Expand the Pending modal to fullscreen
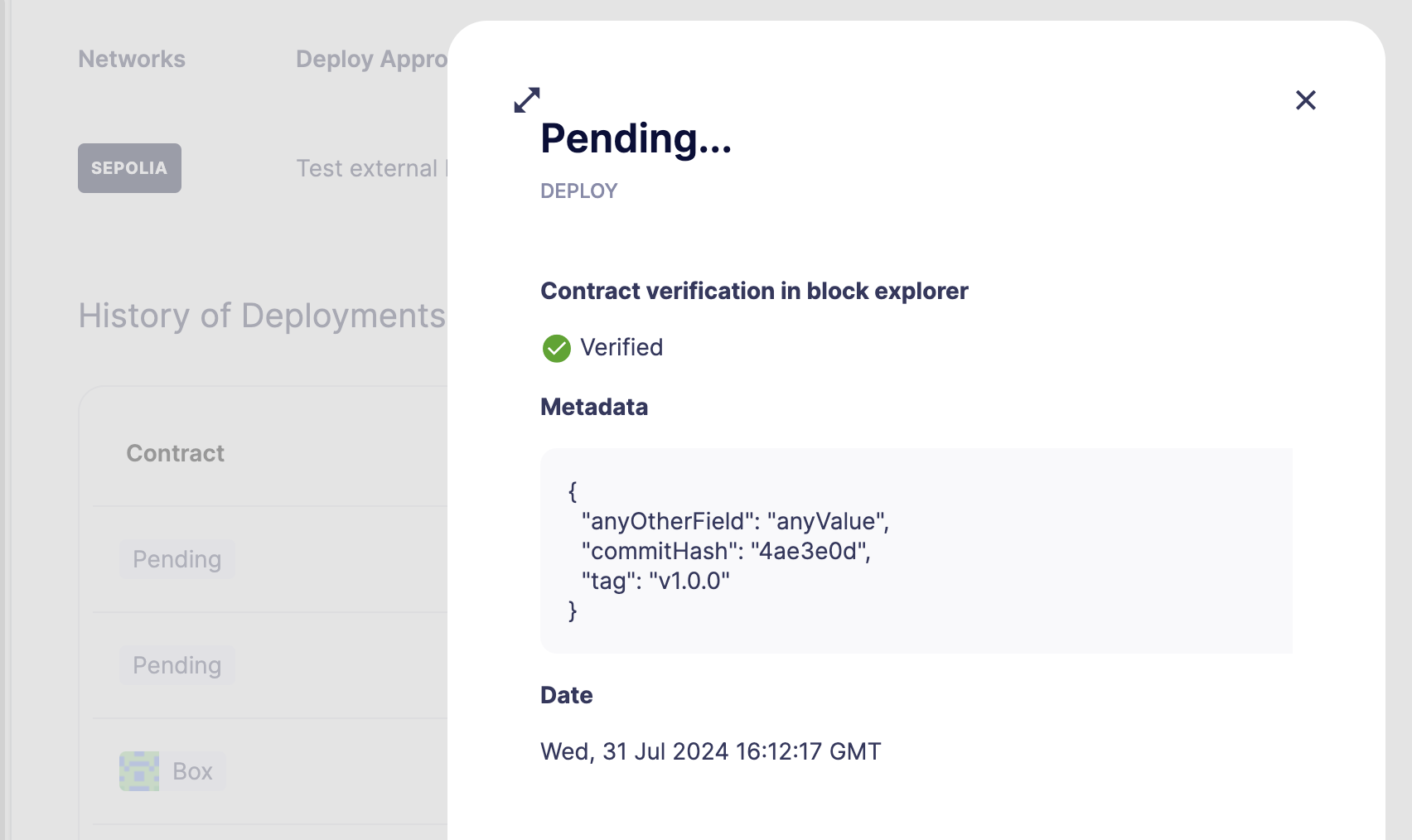Viewport: 1412px width, 840px height. tap(528, 99)
